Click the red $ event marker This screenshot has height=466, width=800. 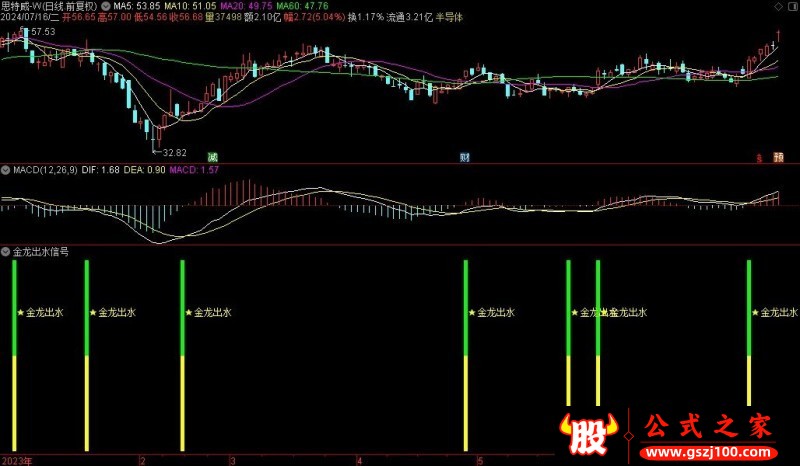759,158
